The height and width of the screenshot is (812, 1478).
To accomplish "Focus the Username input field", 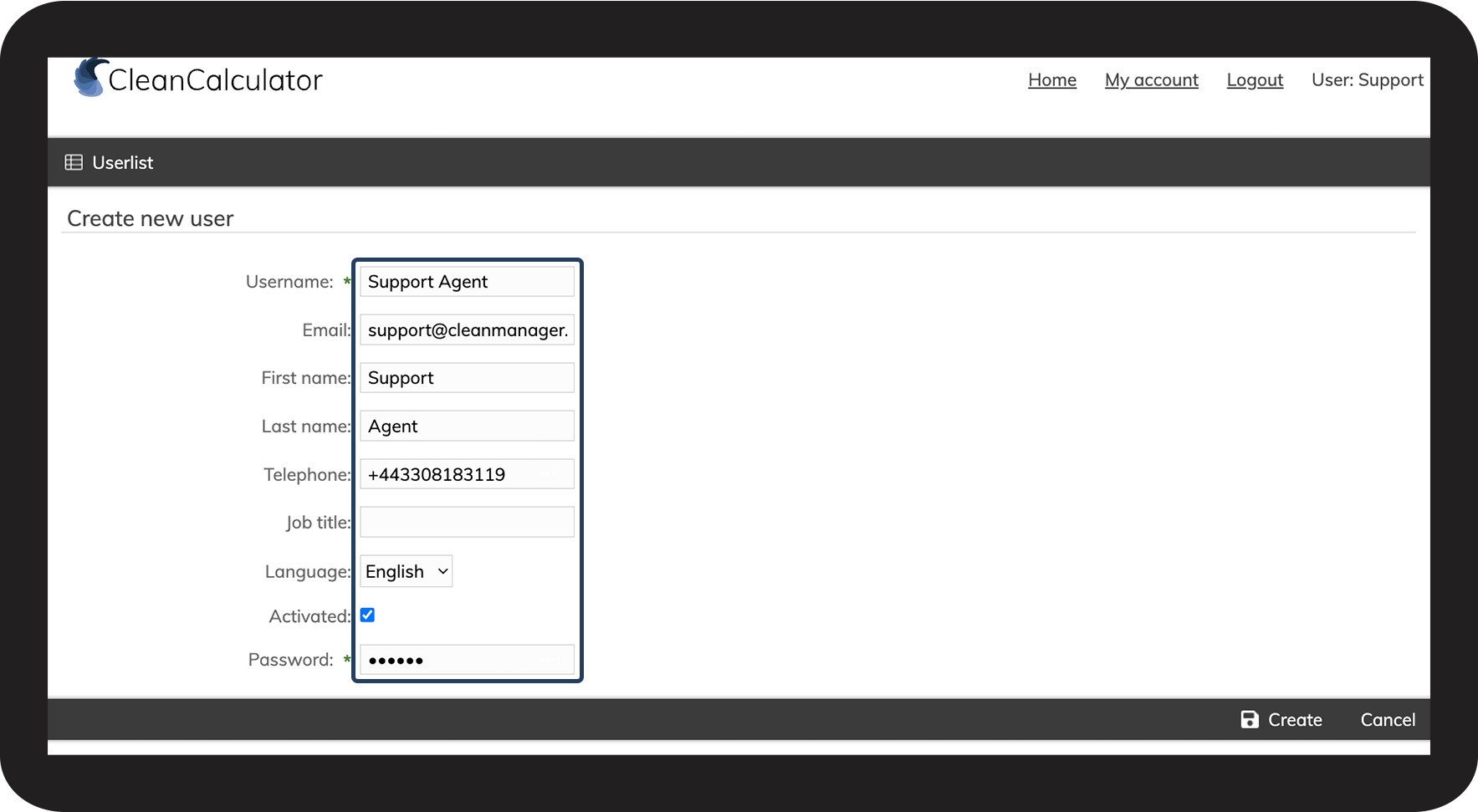I will pos(467,282).
